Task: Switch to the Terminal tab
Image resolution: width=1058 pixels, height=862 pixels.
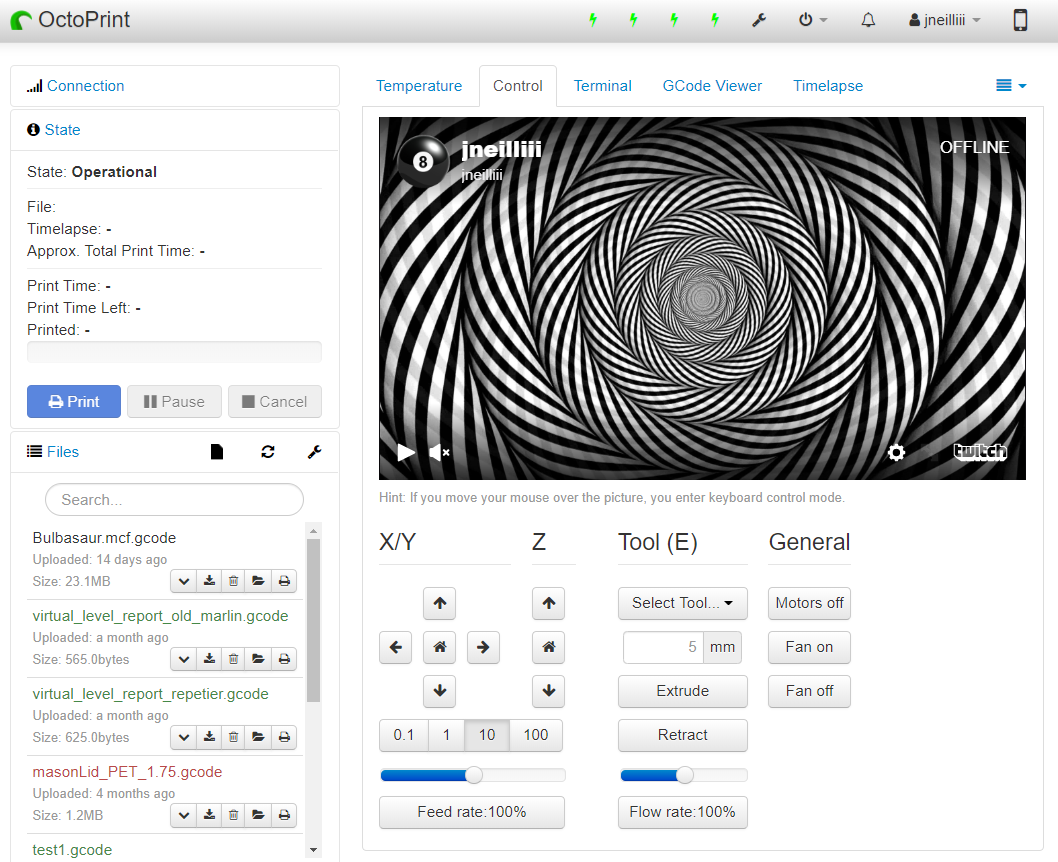Action: pyautogui.click(x=603, y=86)
